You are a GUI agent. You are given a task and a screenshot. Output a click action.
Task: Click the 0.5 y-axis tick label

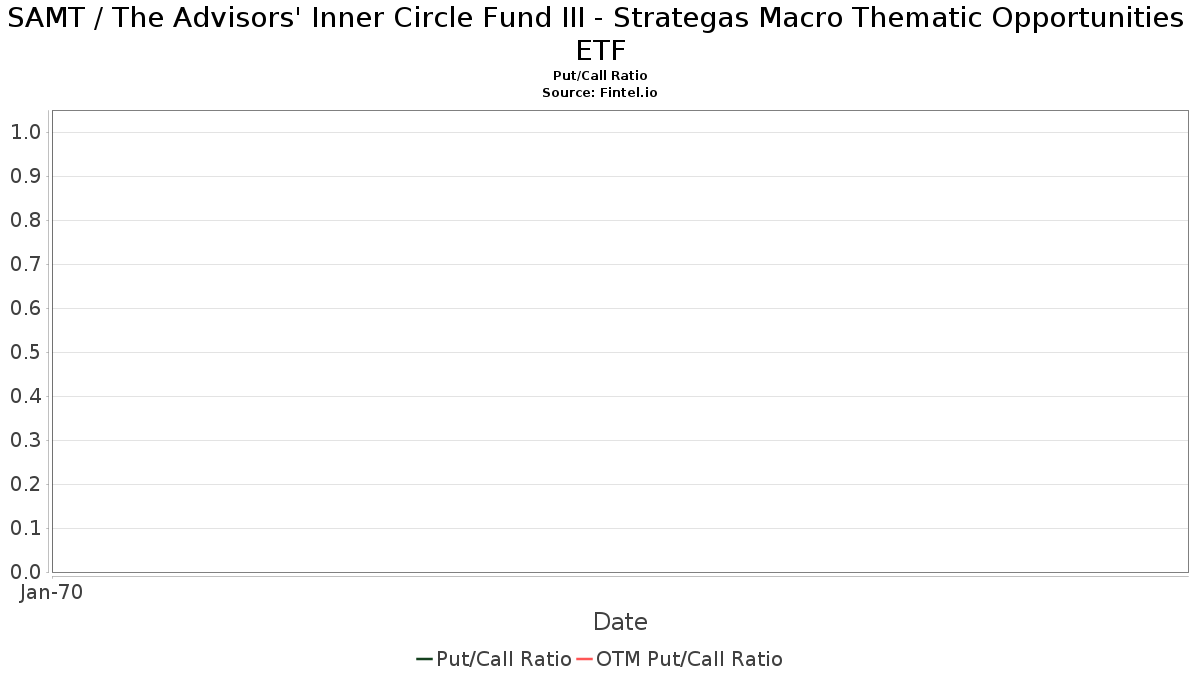click(x=26, y=352)
